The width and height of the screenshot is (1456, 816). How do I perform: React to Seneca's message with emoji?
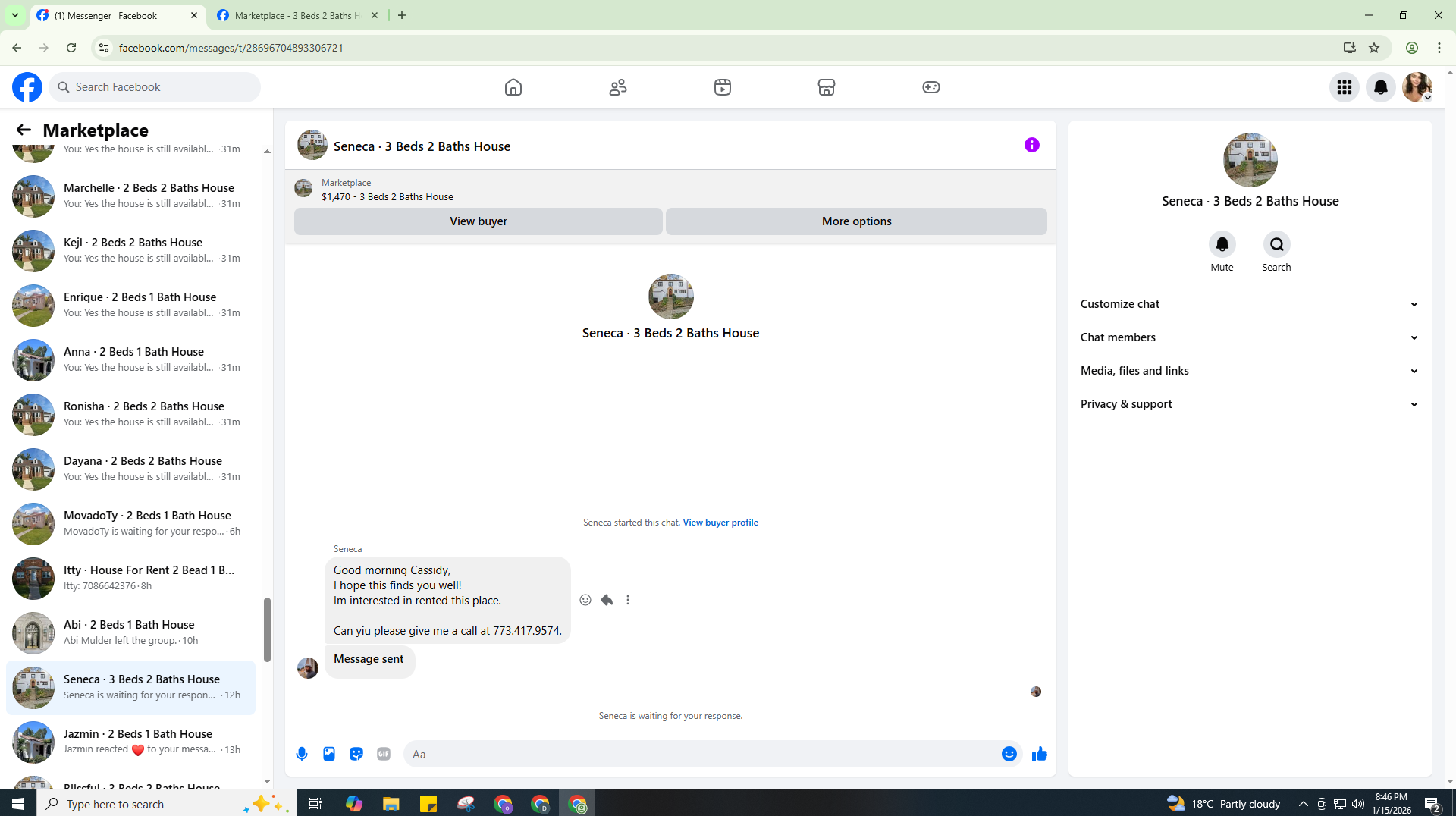tap(585, 600)
